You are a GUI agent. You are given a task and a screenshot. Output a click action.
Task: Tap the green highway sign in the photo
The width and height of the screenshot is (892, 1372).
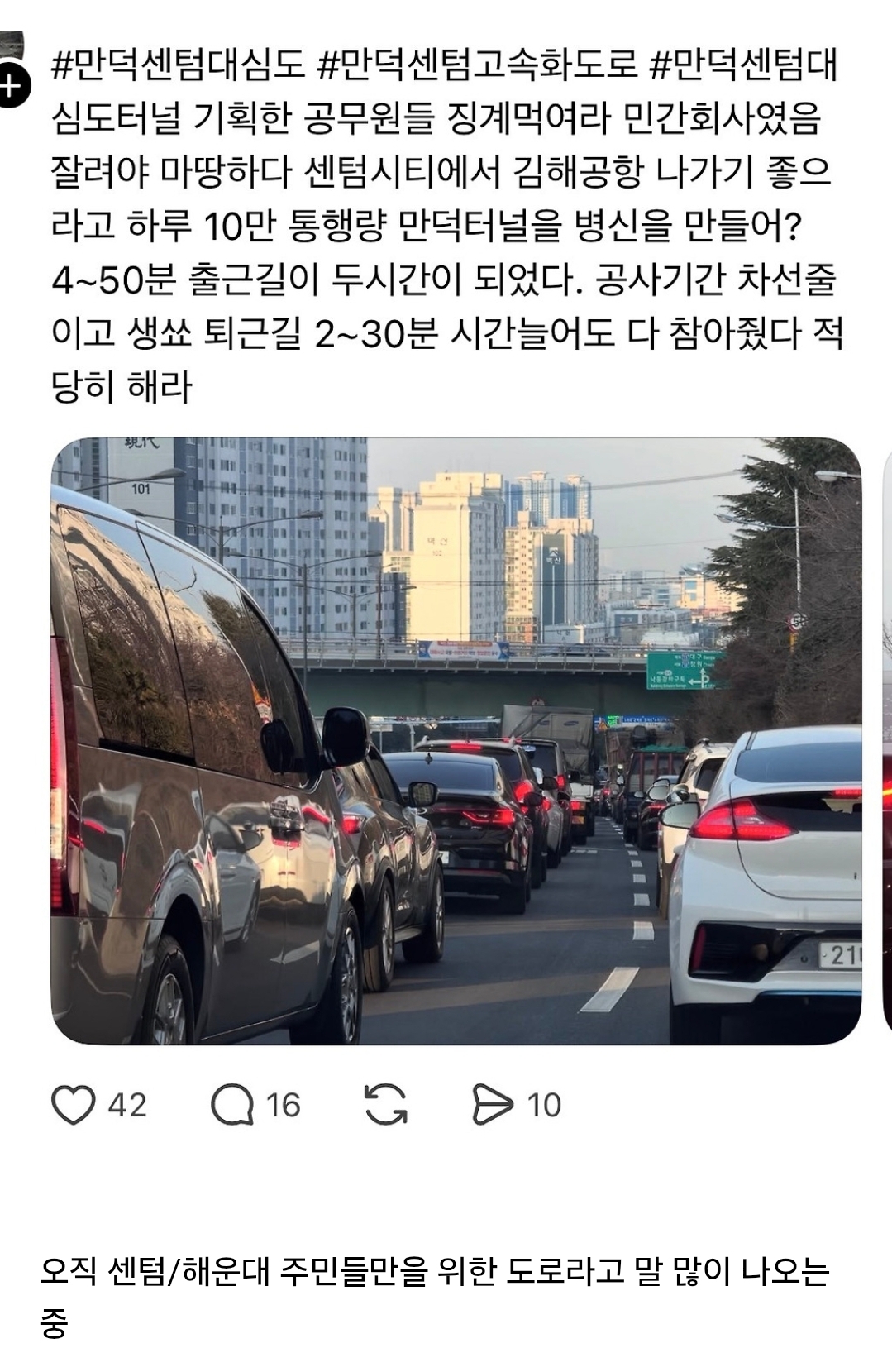[684, 670]
